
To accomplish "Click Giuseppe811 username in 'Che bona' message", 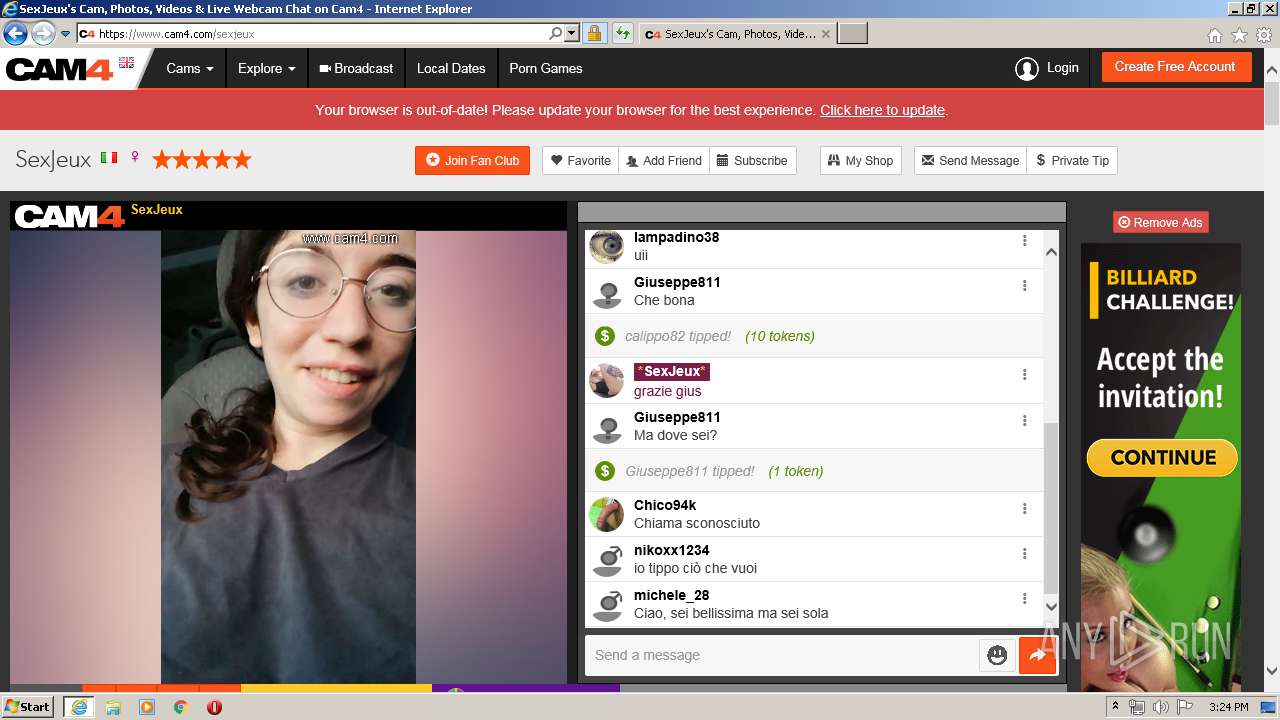I will (677, 282).
